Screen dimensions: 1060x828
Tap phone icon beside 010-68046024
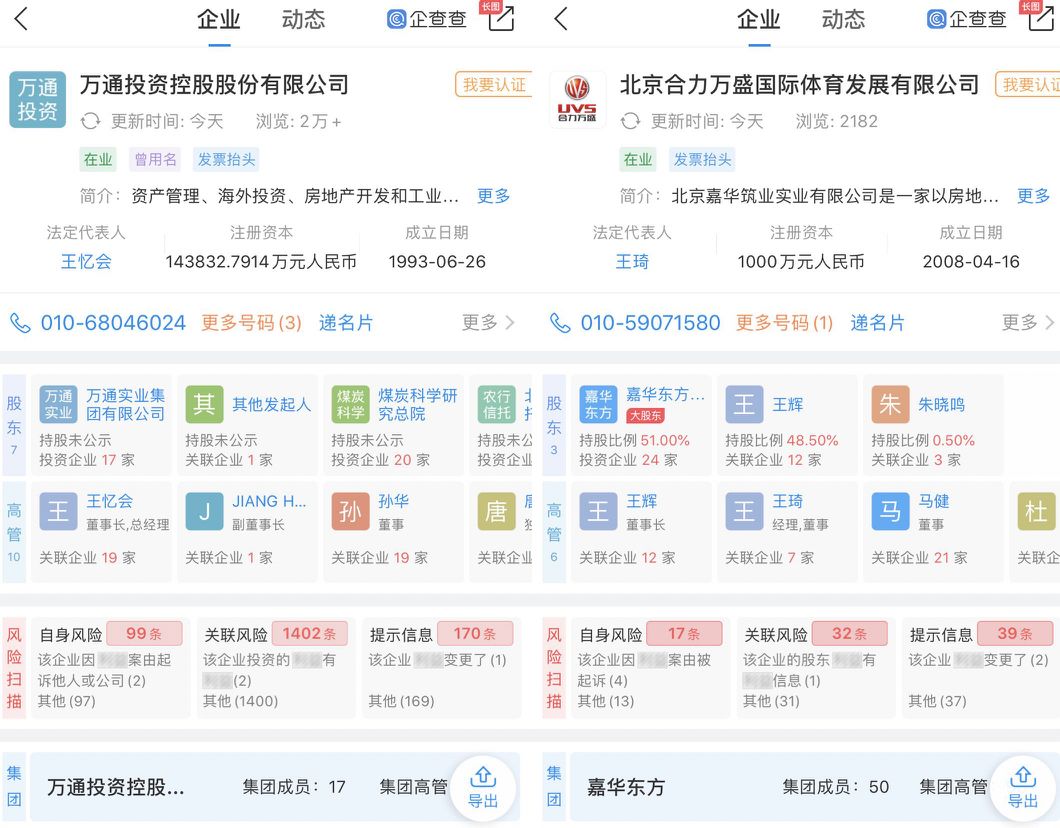pyautogui.click(x=20, y=323)
